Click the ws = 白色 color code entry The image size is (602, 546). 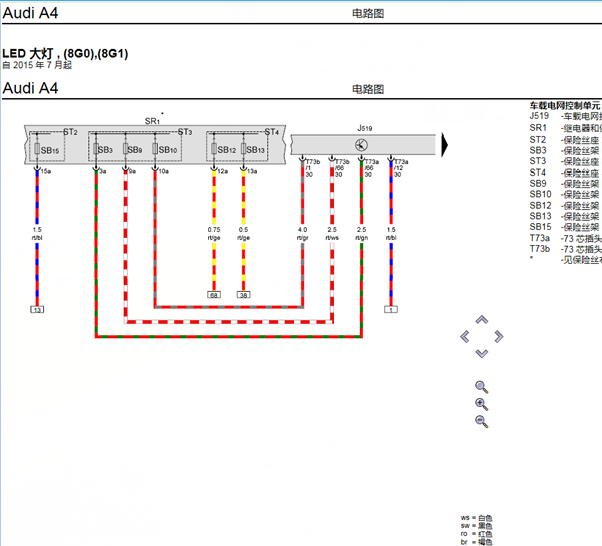(476, 518)
